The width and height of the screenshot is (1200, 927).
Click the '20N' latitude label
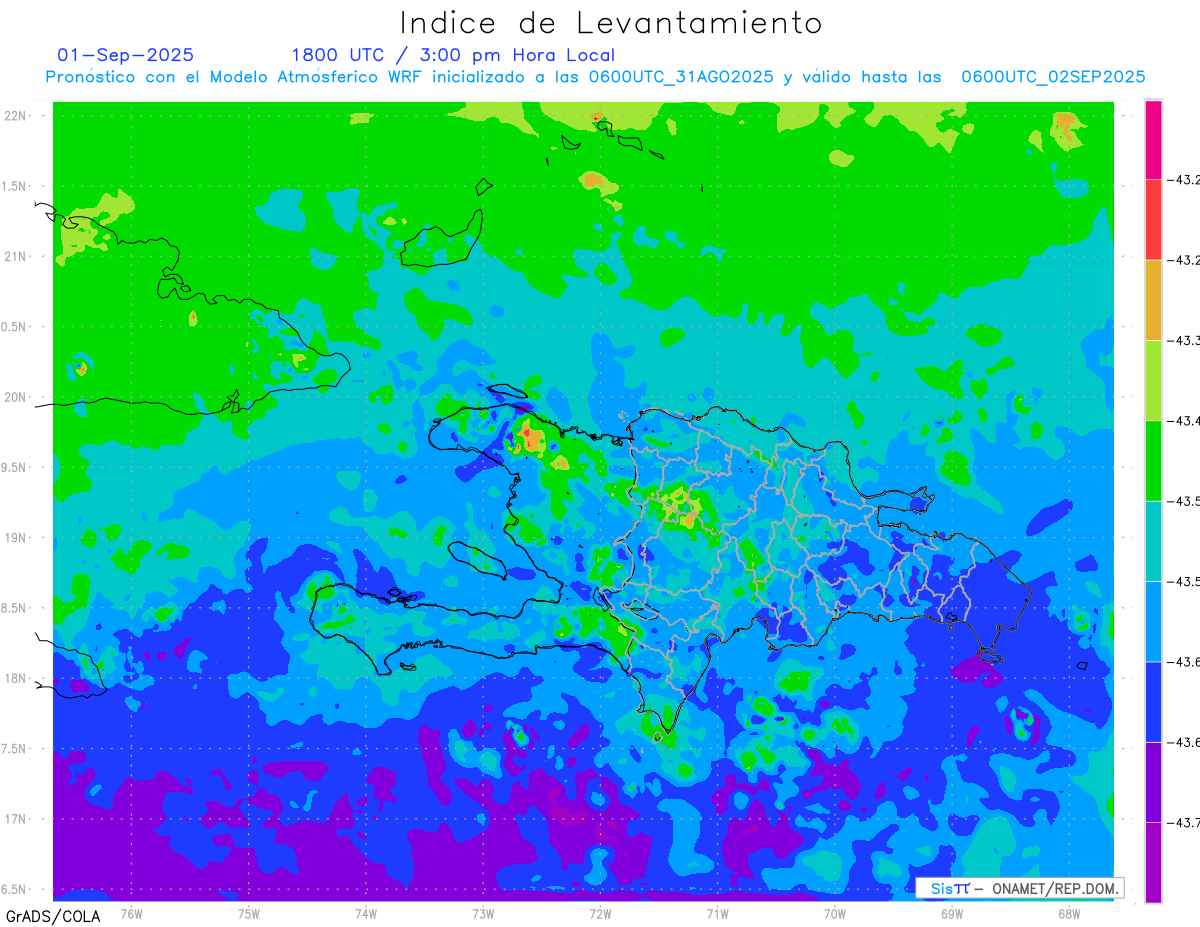click(16, 397)
